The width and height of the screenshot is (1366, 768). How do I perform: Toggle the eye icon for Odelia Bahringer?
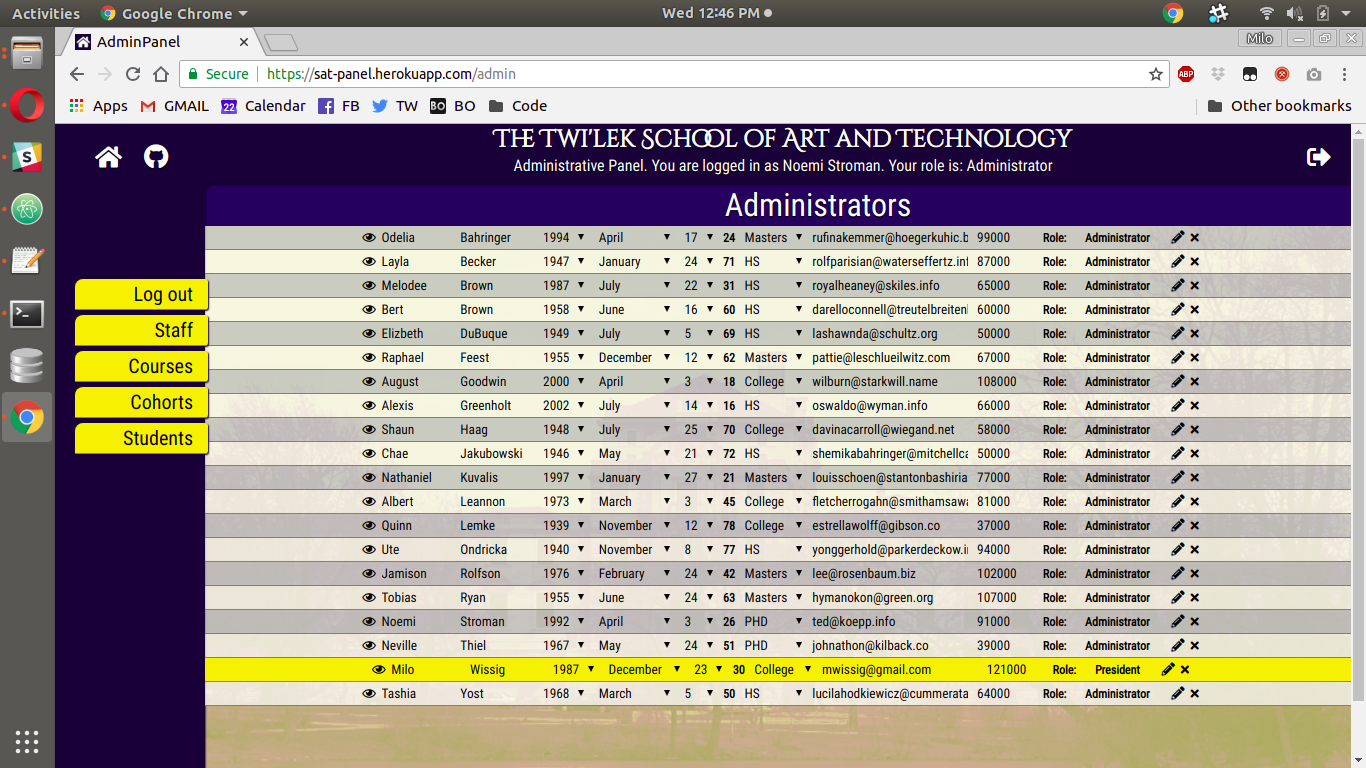[x=369, y=238]
